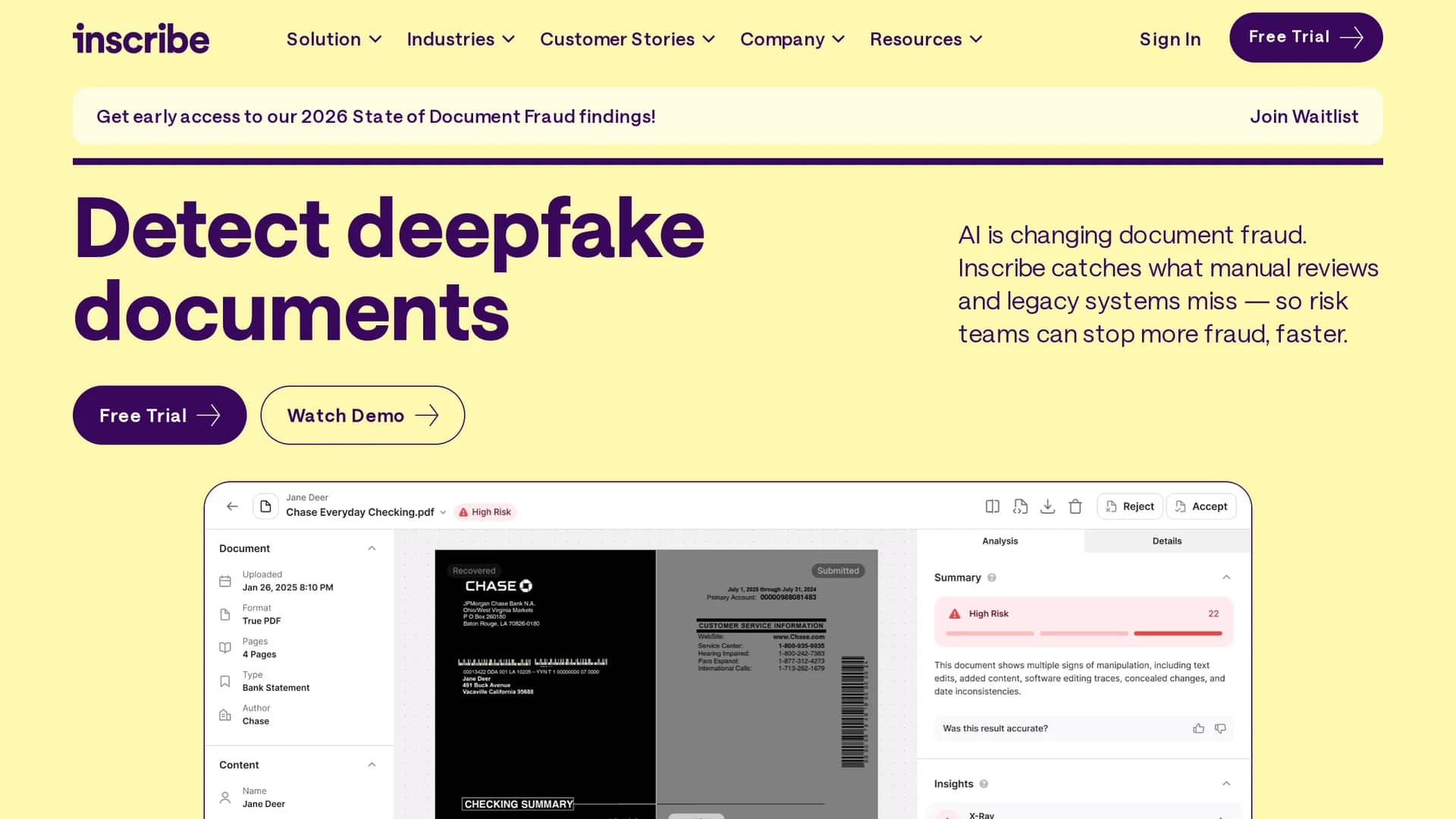Click the thumbs up icon

pyautogui.click(x=1198, y=728)
